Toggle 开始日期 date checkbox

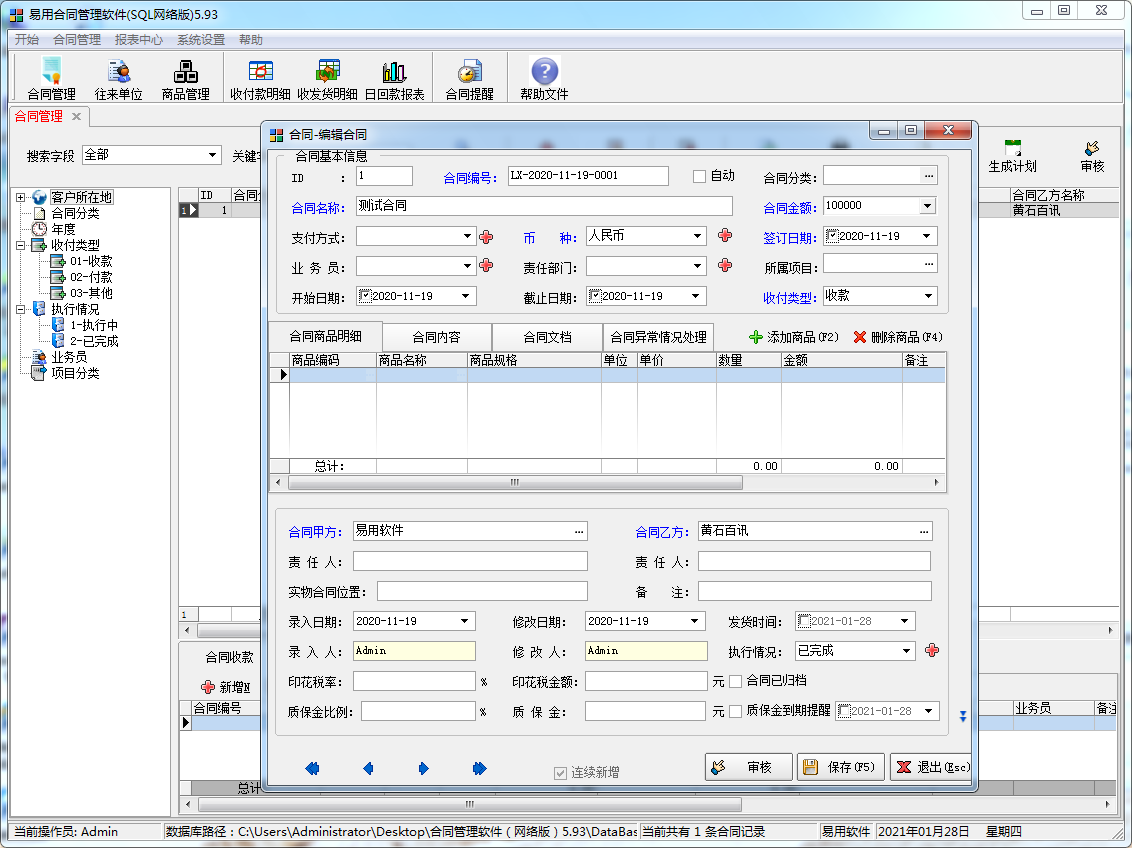tap(365, 296)
